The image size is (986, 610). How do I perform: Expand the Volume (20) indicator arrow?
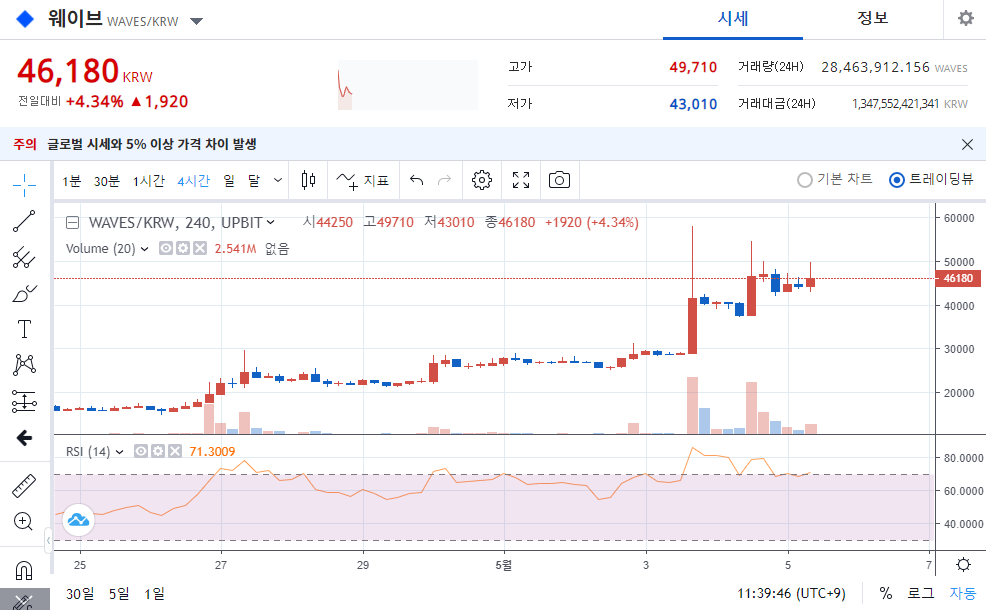(145, 249)
